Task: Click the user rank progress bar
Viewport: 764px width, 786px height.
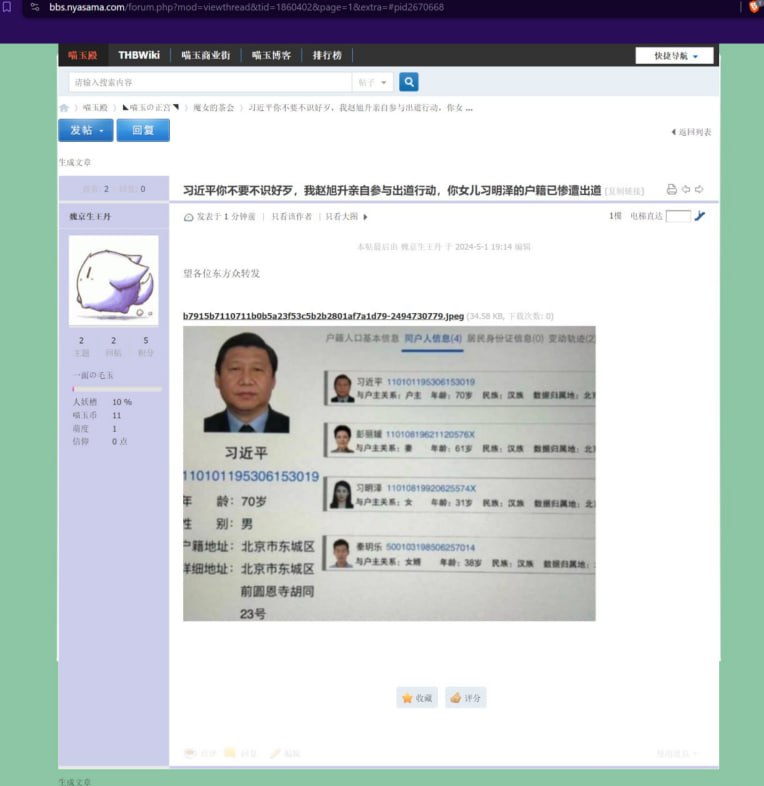Action: coord(117,389)
